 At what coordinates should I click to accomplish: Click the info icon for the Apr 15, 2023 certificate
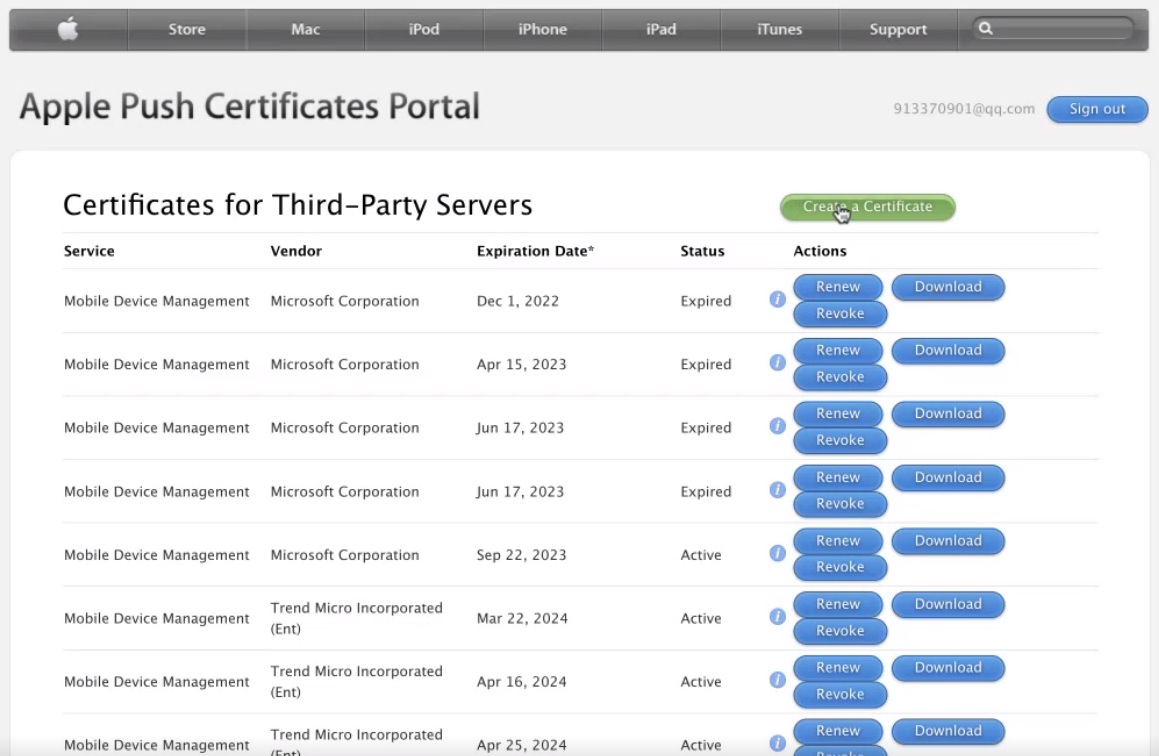tap(777, 361)
